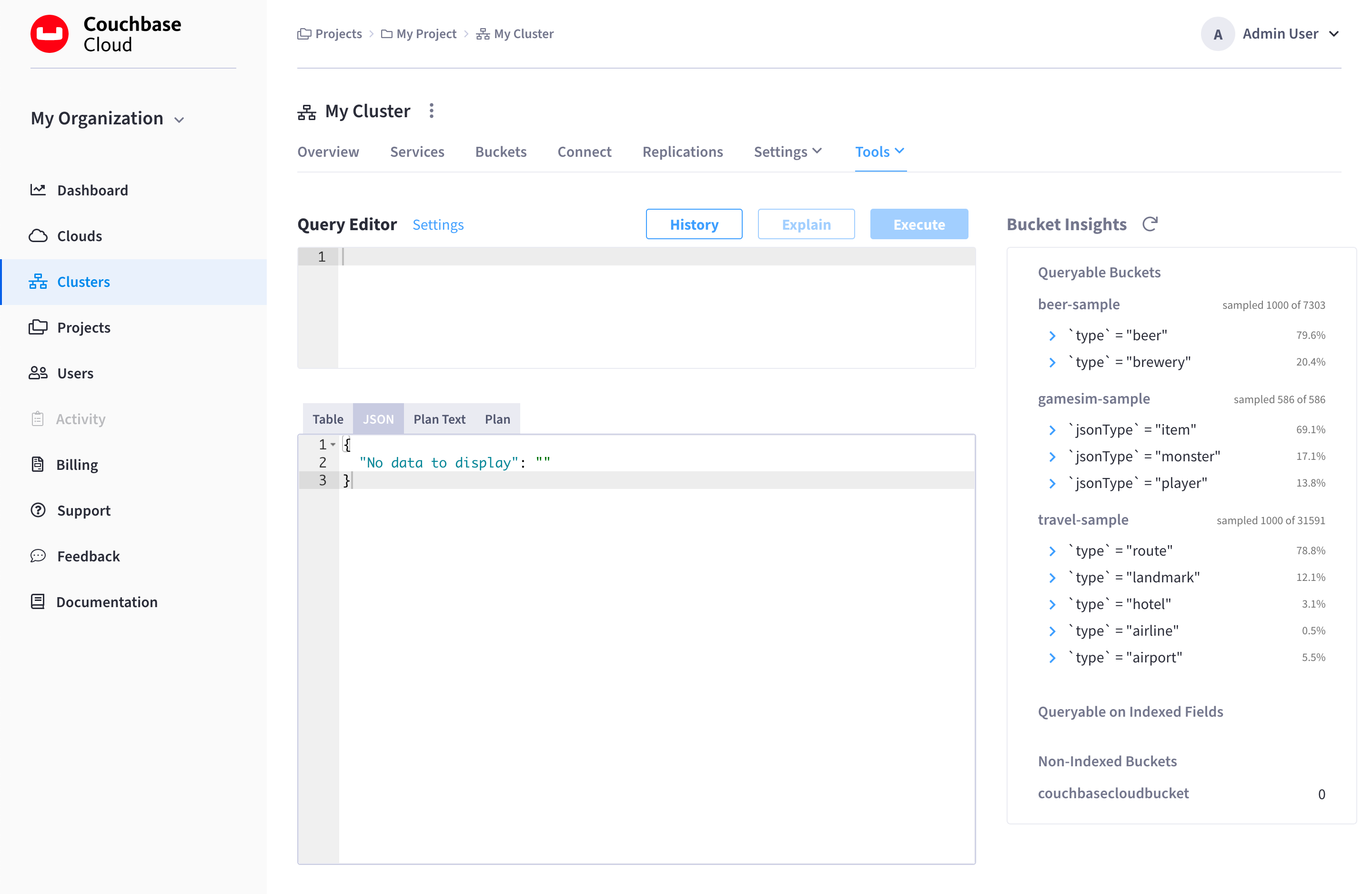Click the Explain button

coord(806,224)
